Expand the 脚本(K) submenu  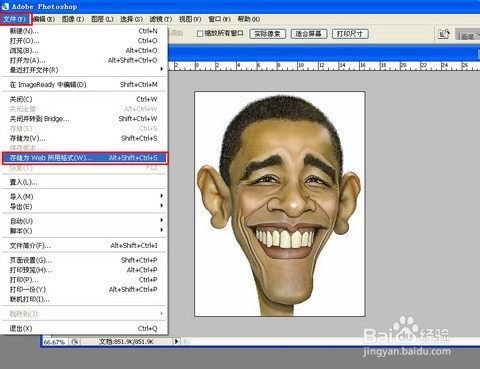[x=84, y=231]
